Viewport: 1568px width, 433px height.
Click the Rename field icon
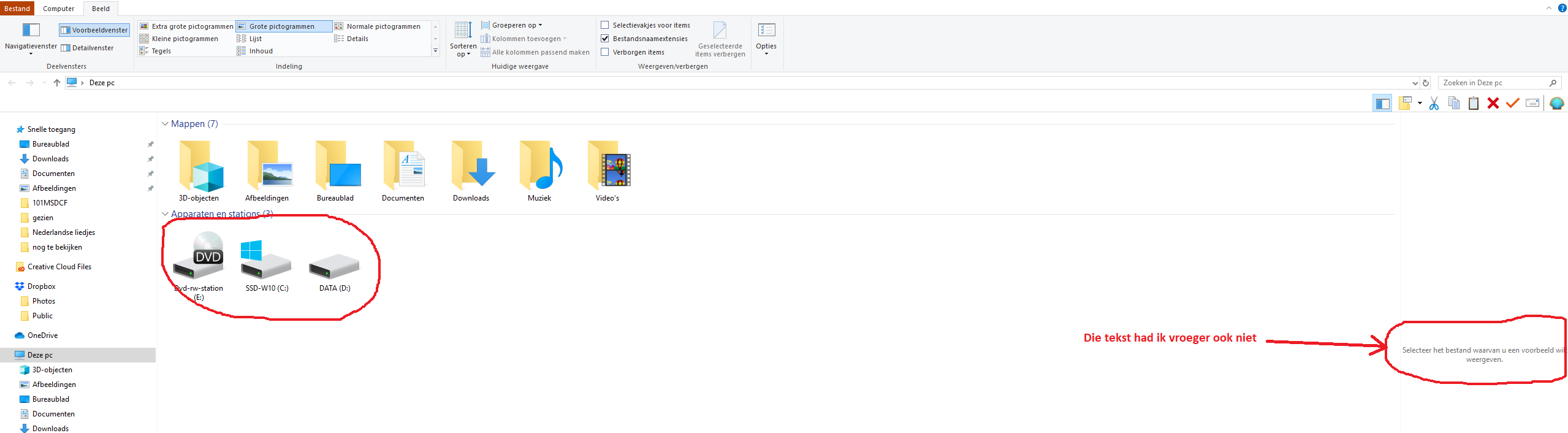(1532, 103)
